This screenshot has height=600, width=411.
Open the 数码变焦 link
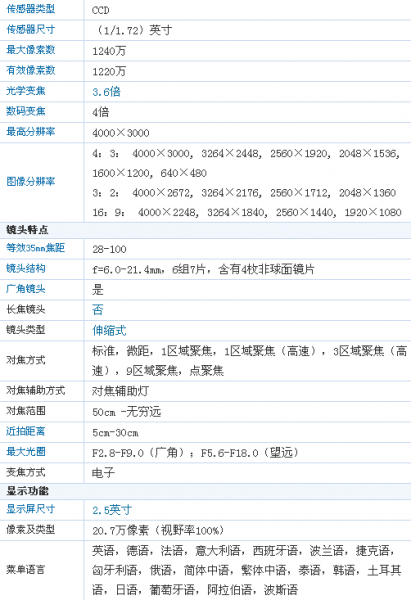coord(26,111)
